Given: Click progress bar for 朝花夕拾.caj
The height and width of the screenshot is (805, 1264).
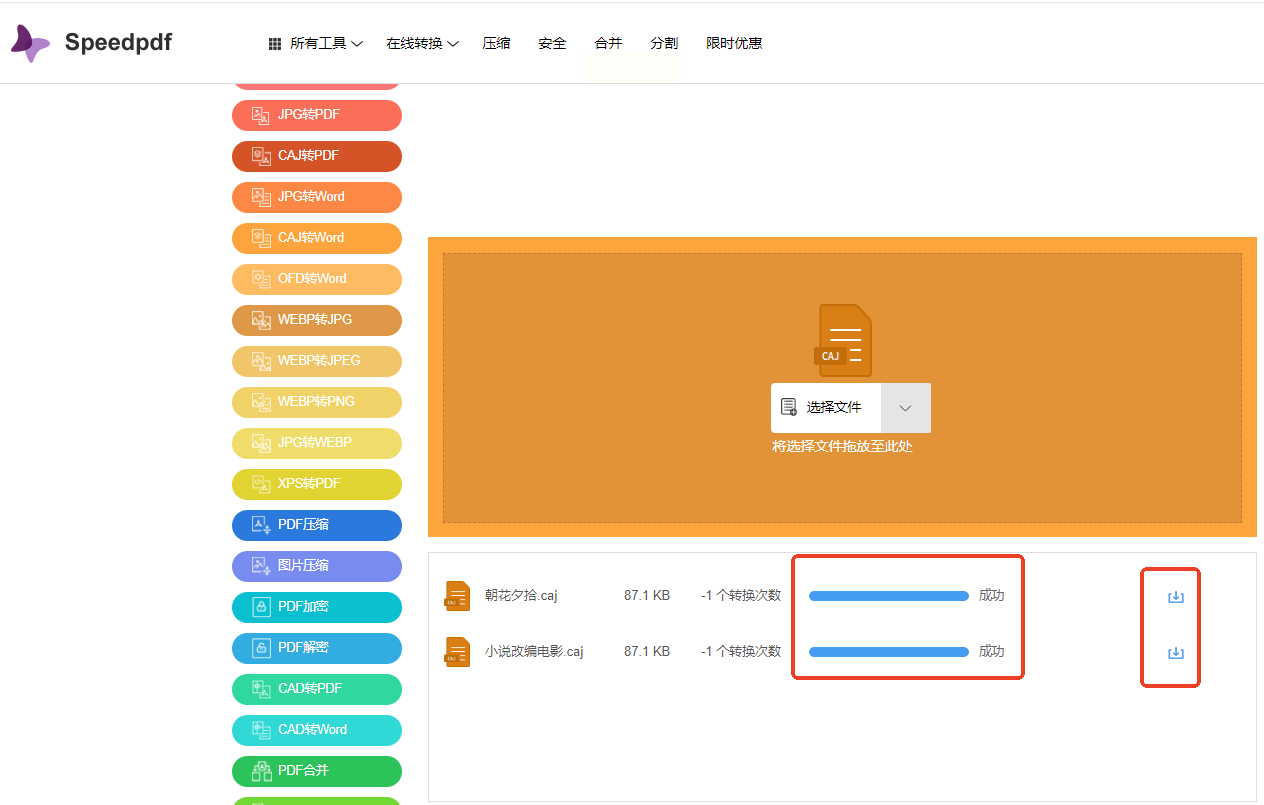Looking at the screenshot, I should 888,596.
